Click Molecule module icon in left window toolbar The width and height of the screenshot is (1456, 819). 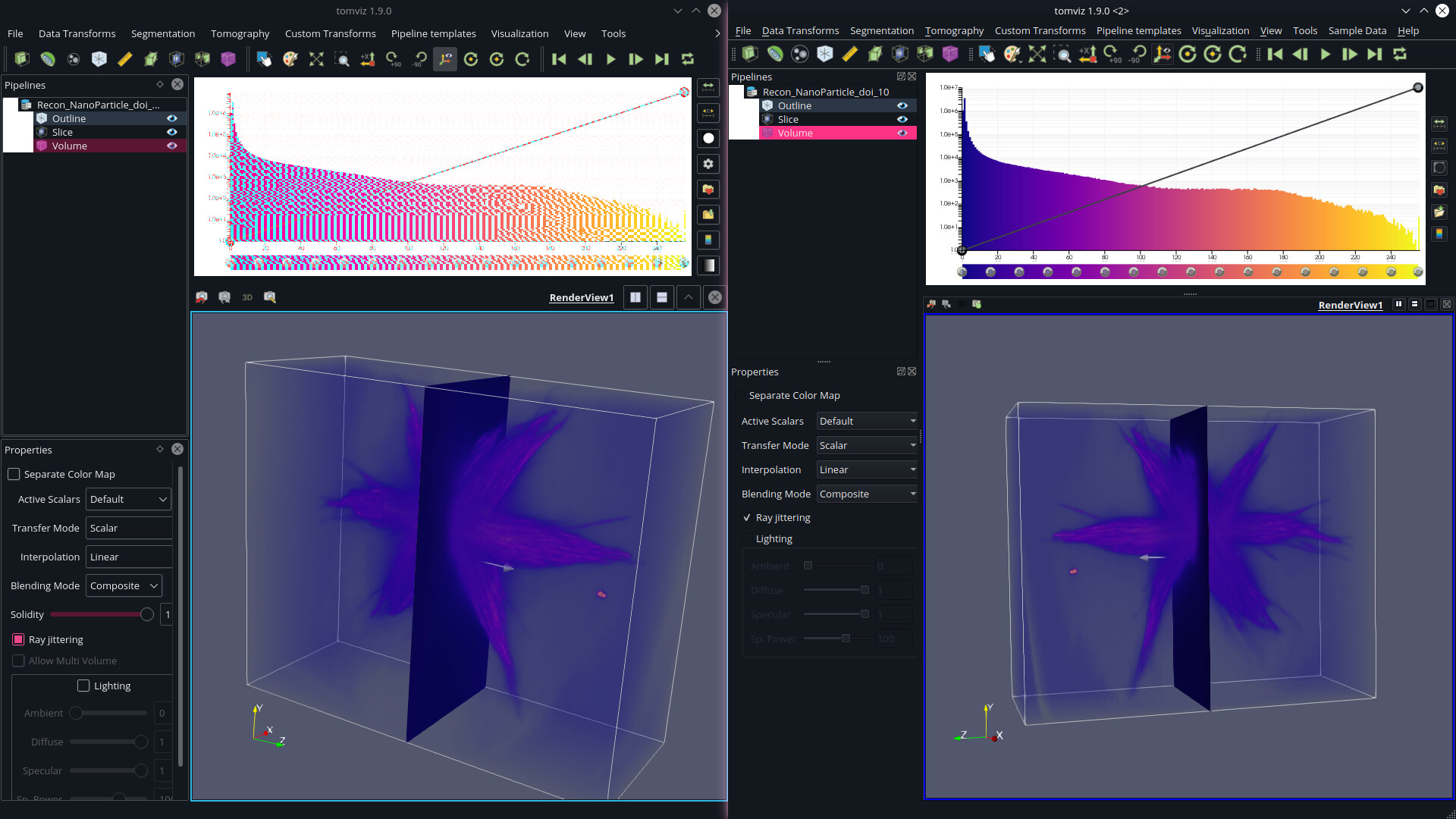74,59
